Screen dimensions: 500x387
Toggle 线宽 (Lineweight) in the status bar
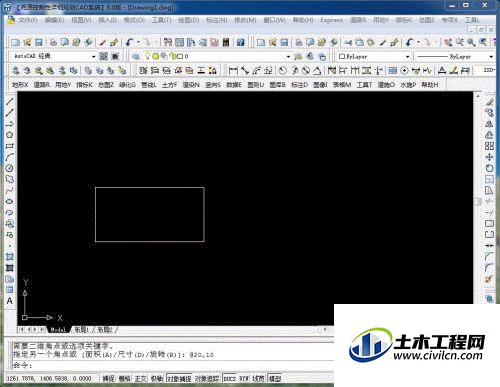[258, 378]
